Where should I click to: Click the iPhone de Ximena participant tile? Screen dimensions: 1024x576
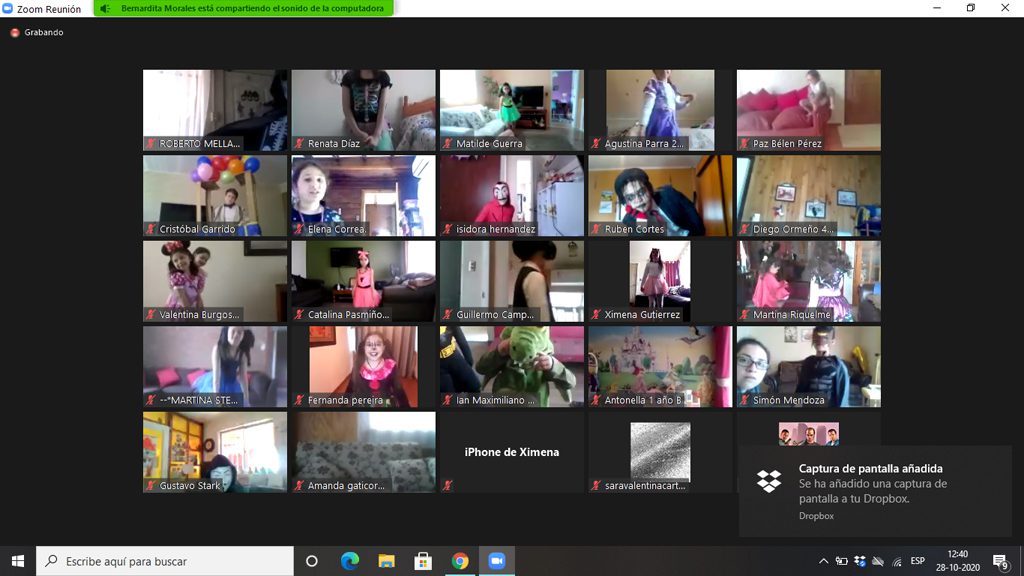tap(511, 452)
